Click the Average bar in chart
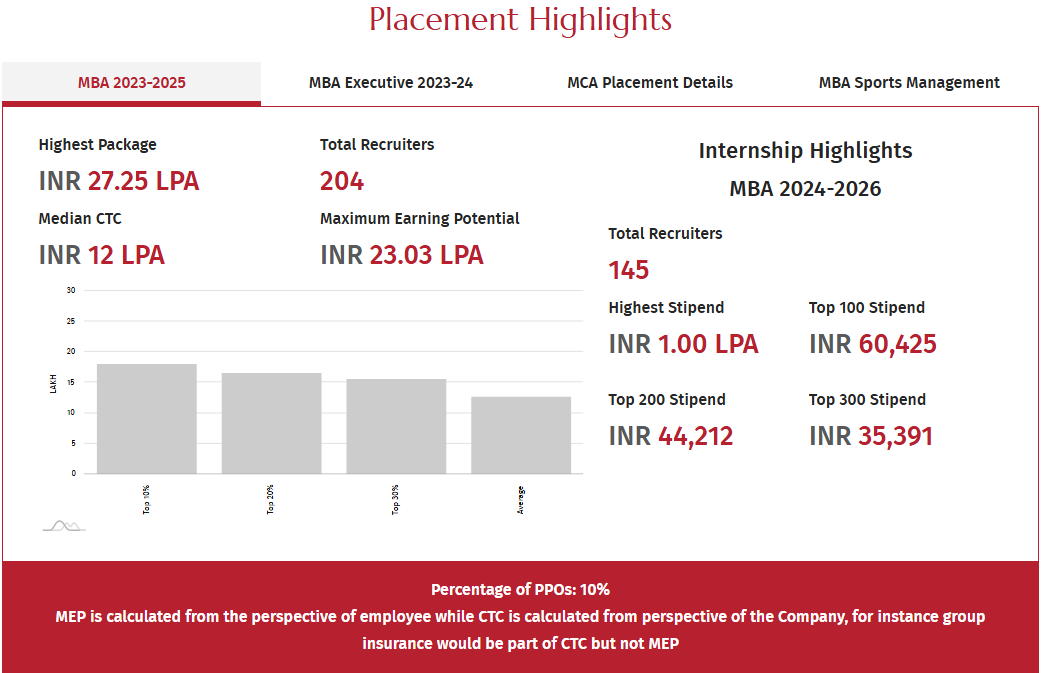 [x=521, y=435]
